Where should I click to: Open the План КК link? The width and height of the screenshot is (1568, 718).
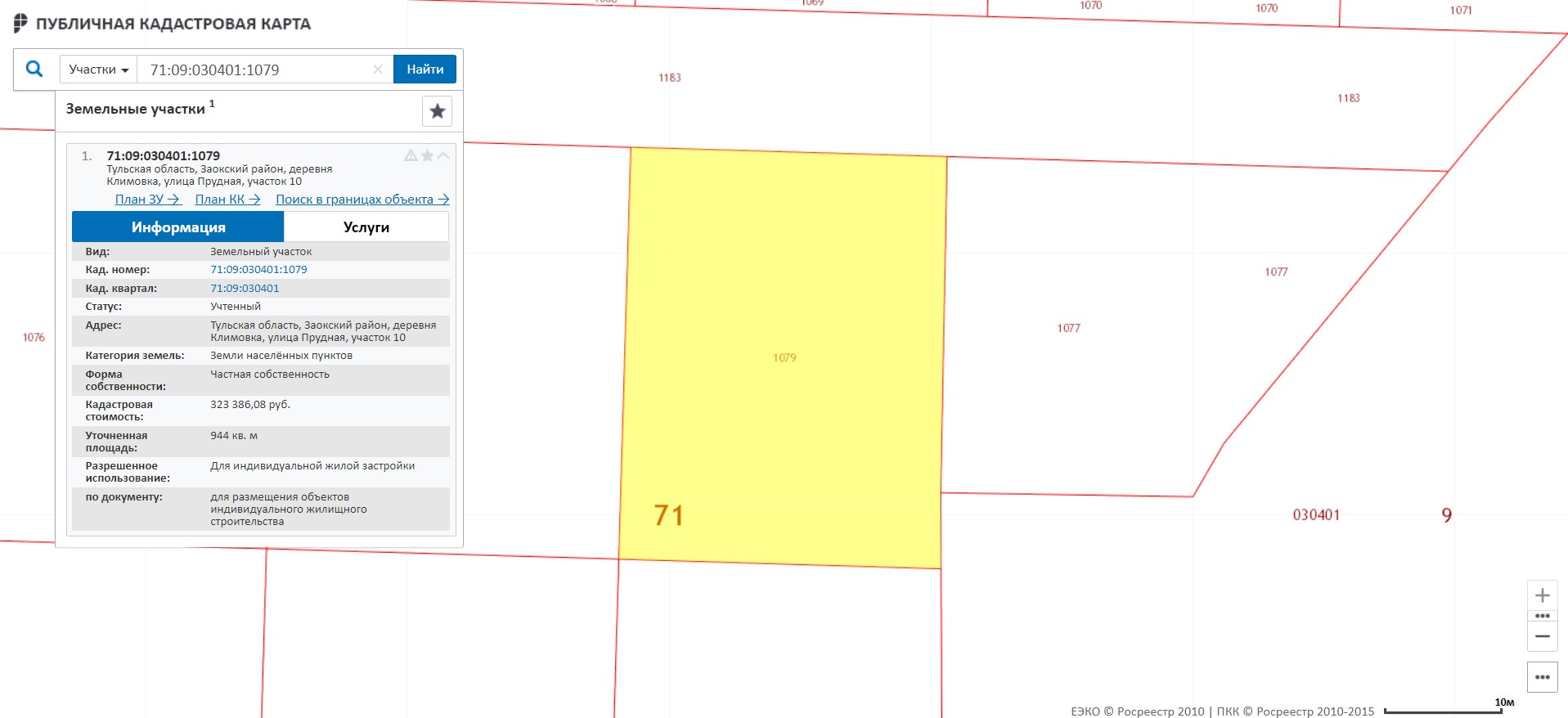point(227,200)
